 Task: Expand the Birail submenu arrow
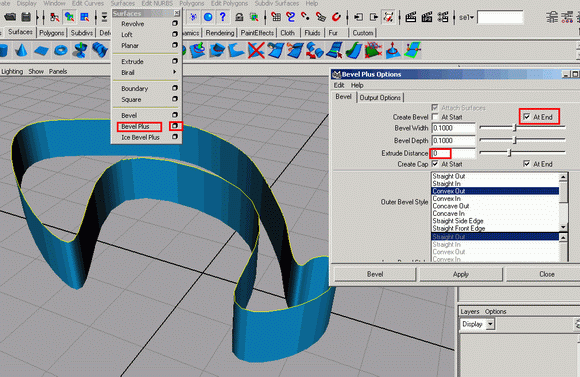pyautogui.click(x=175, y=72)
